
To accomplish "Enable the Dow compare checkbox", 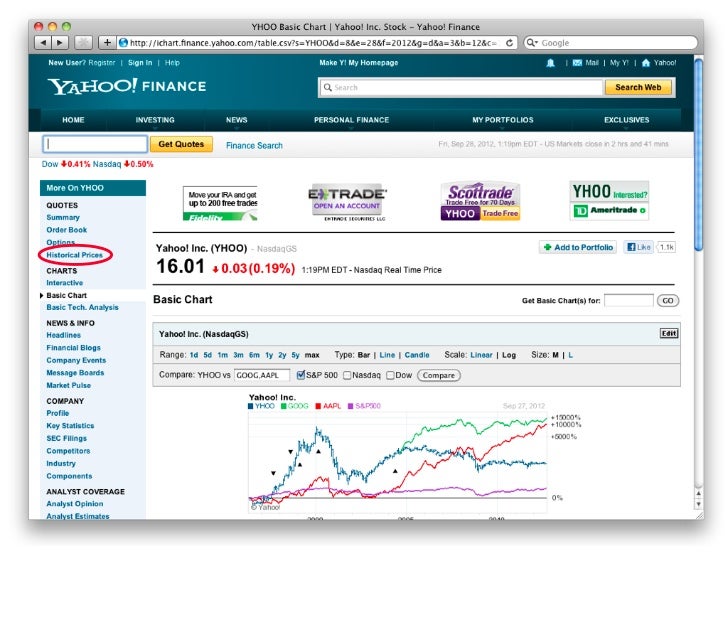I will pos(390,375).
